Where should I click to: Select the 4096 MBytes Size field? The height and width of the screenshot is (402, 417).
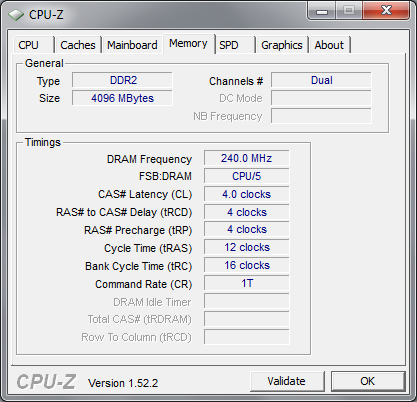coord(122,98)
